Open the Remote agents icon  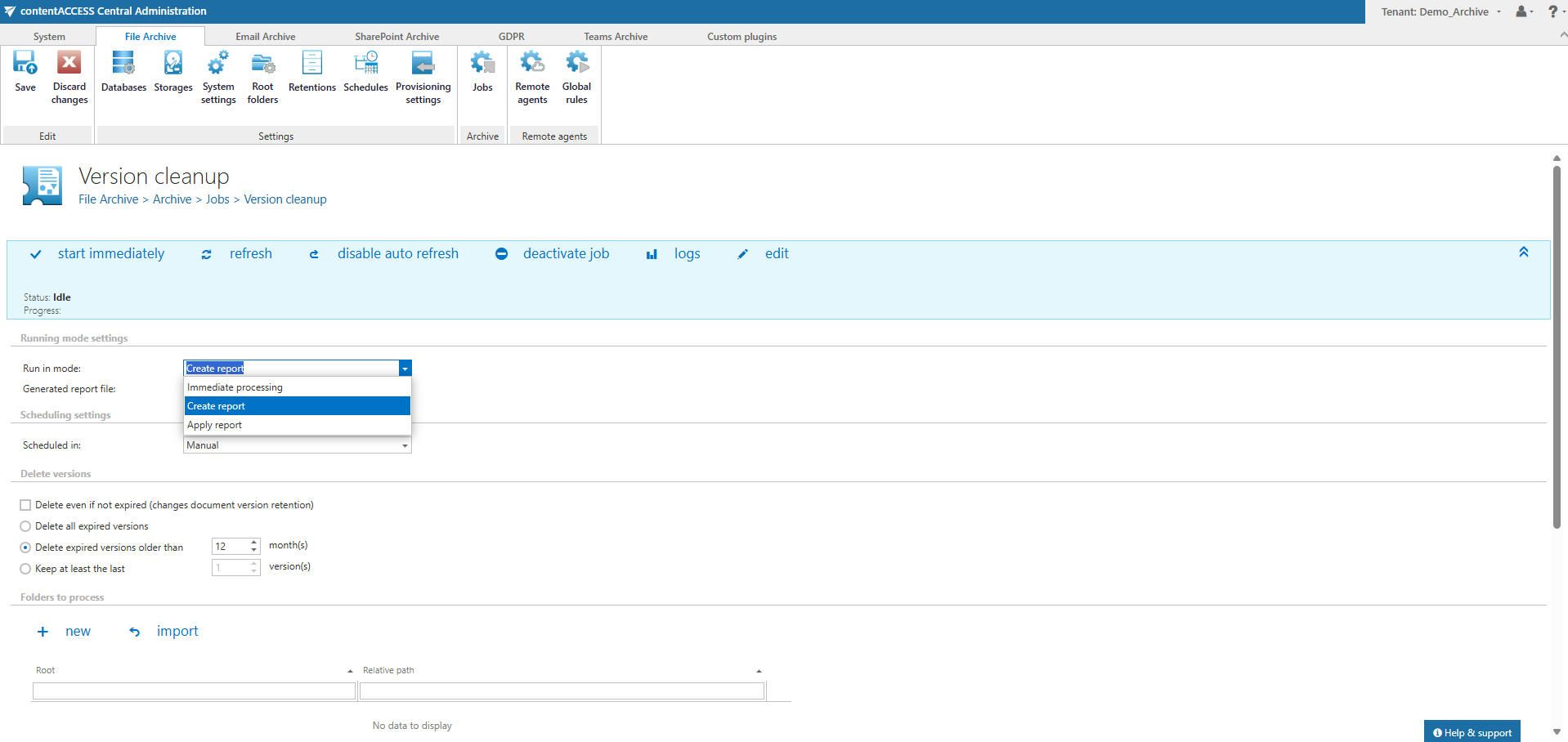click(x=532, y=63)
